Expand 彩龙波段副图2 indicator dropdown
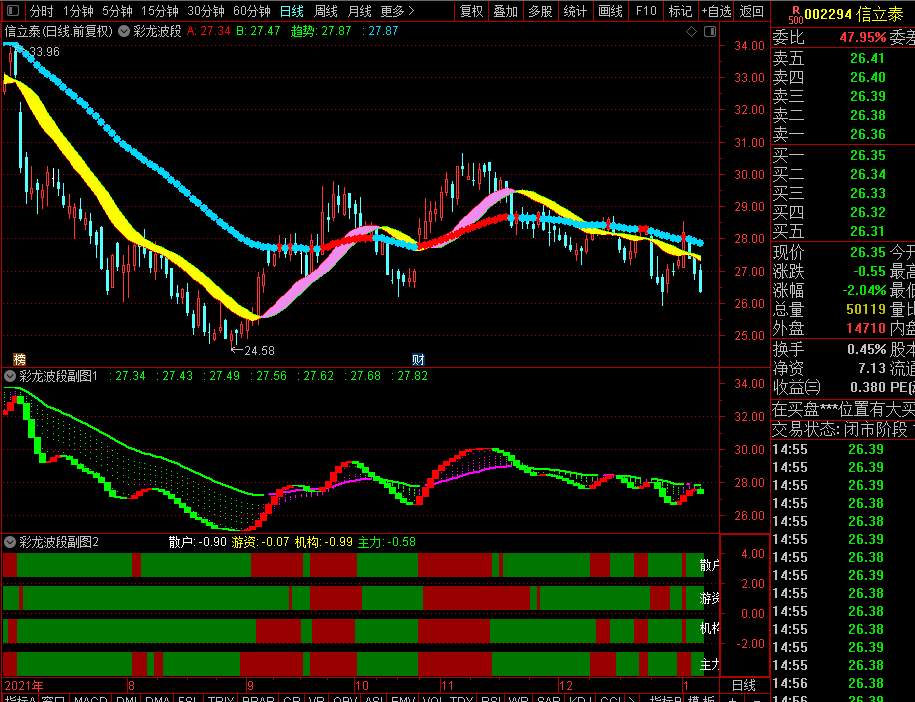 pyautogui.click(x=10, y=542)
